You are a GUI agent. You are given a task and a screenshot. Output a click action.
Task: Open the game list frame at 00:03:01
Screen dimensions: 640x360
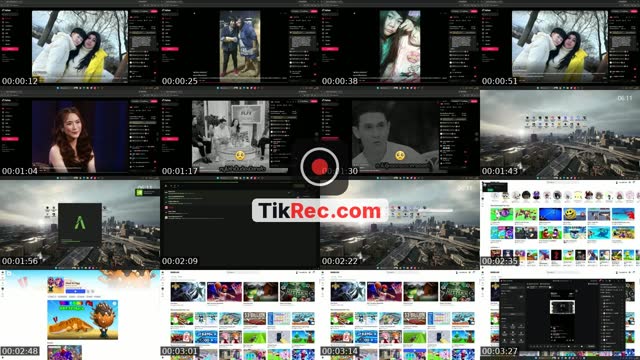point(240,315)
